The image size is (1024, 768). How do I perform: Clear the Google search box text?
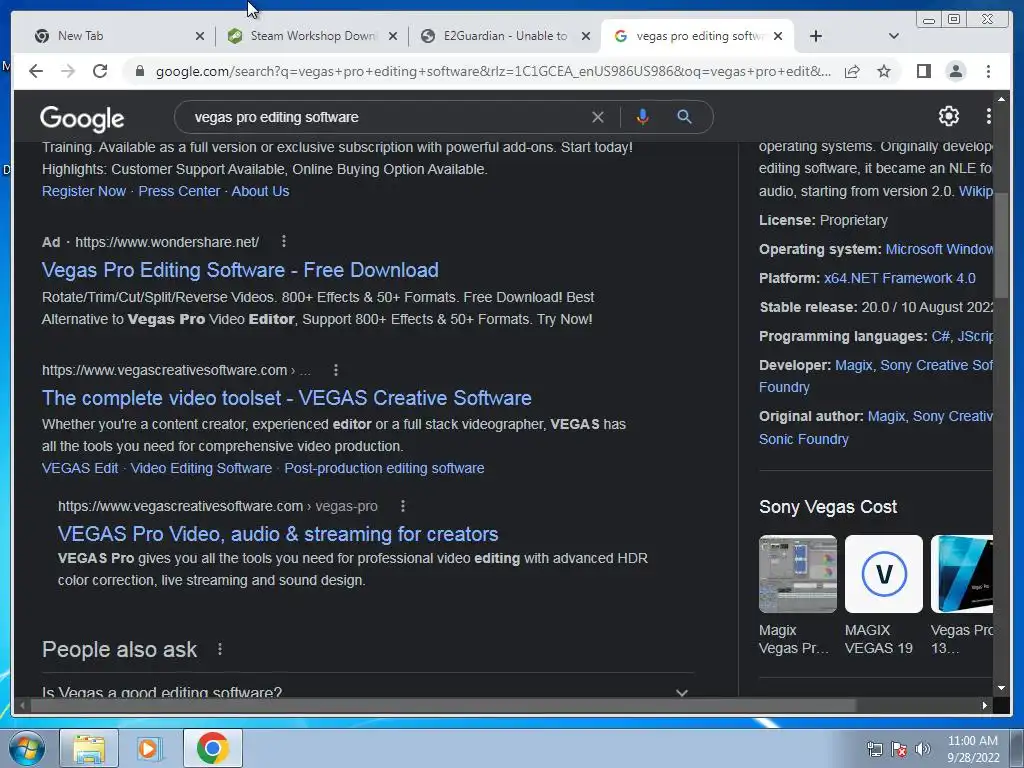(598, 117)
